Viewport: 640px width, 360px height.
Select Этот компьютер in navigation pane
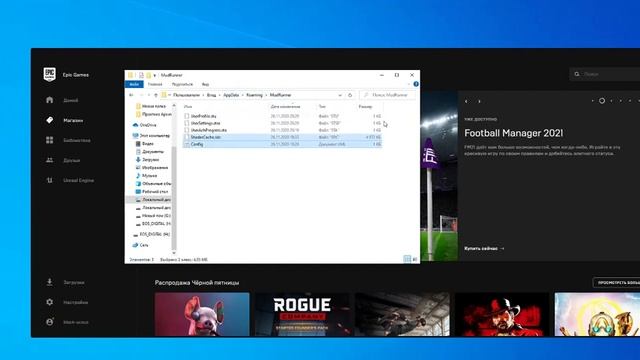click(x=151, y=136)
